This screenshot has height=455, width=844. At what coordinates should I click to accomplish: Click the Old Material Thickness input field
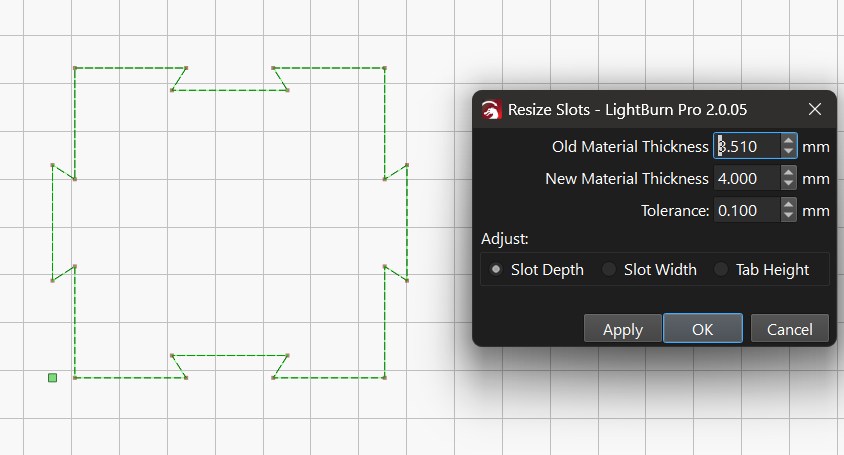click(746, 147)
